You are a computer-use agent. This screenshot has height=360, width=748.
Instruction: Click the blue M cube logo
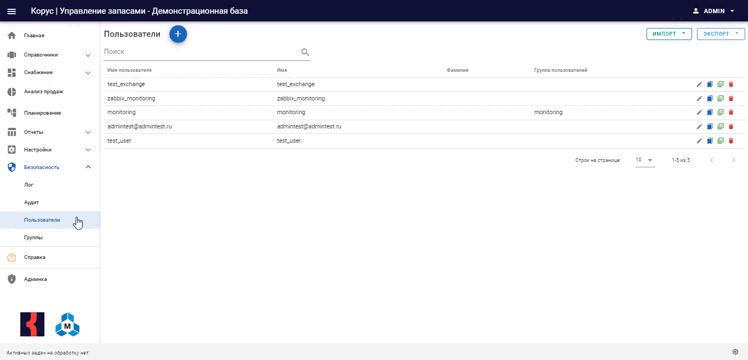point(67,325)
